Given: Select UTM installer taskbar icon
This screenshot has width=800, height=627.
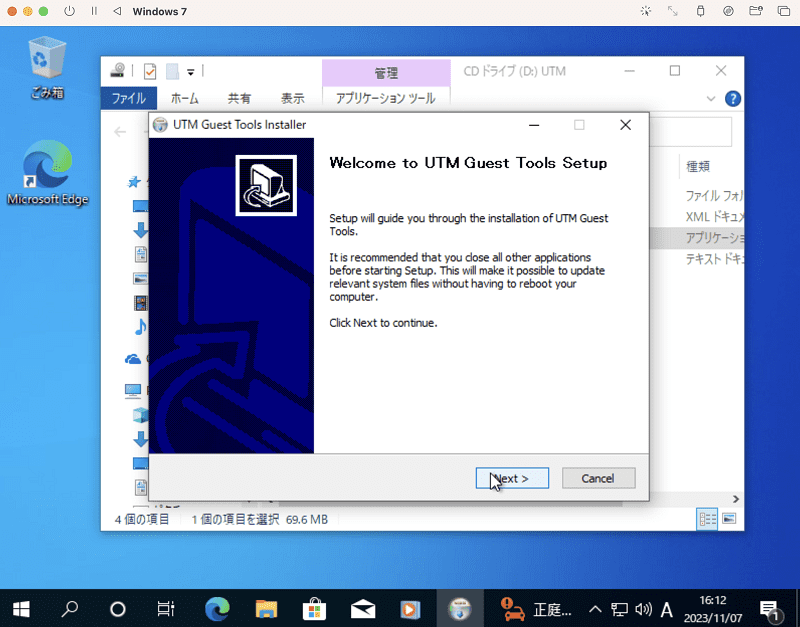Looking at the screenshot, I should point(460,609).
